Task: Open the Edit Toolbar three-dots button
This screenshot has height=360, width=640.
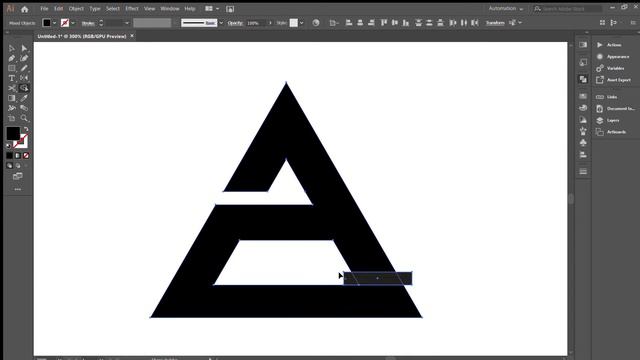Action: click(x=18, y=189)
